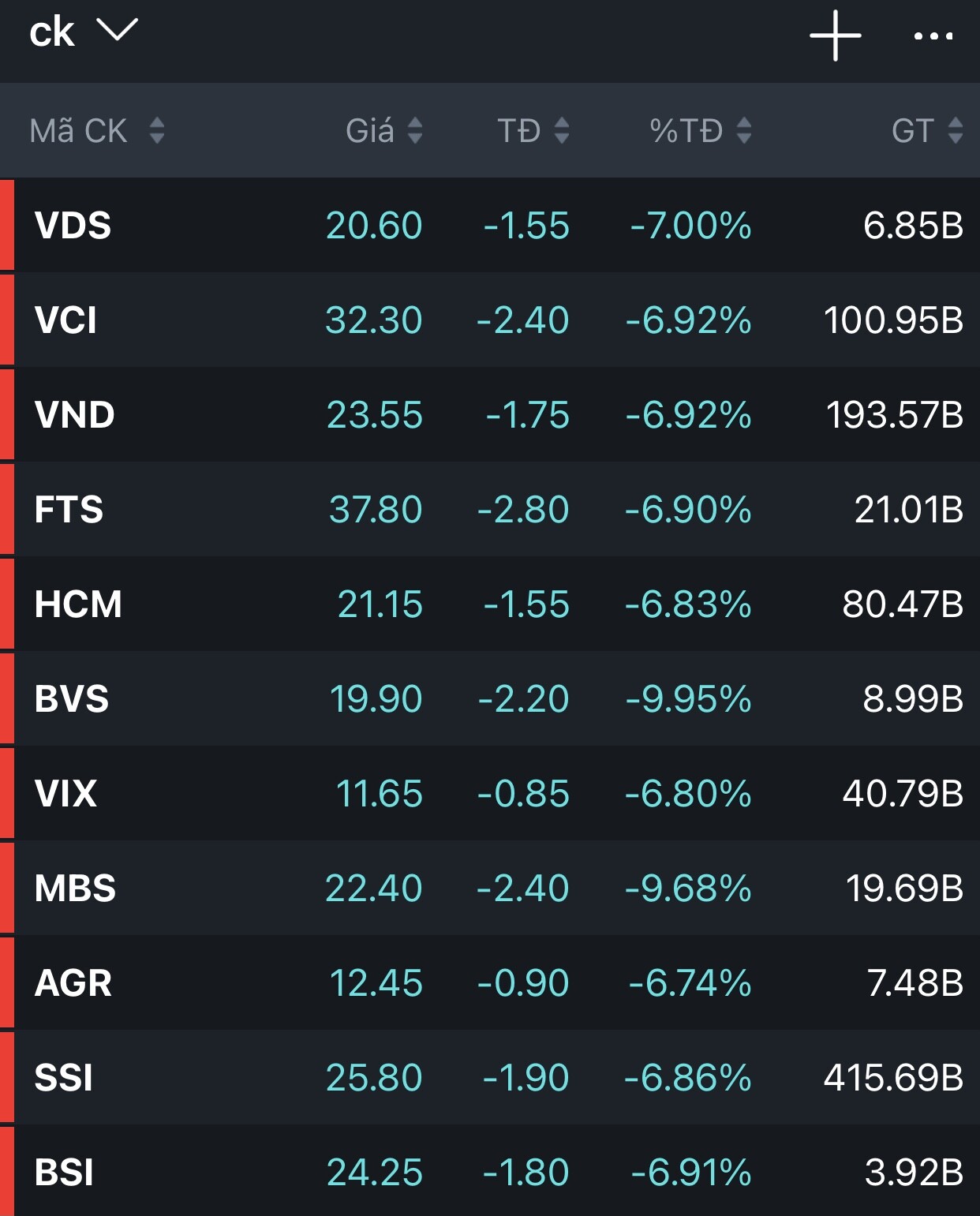Screen dimensions: 980x1216
Task: Open the VDS stock row
Action: 489,226
